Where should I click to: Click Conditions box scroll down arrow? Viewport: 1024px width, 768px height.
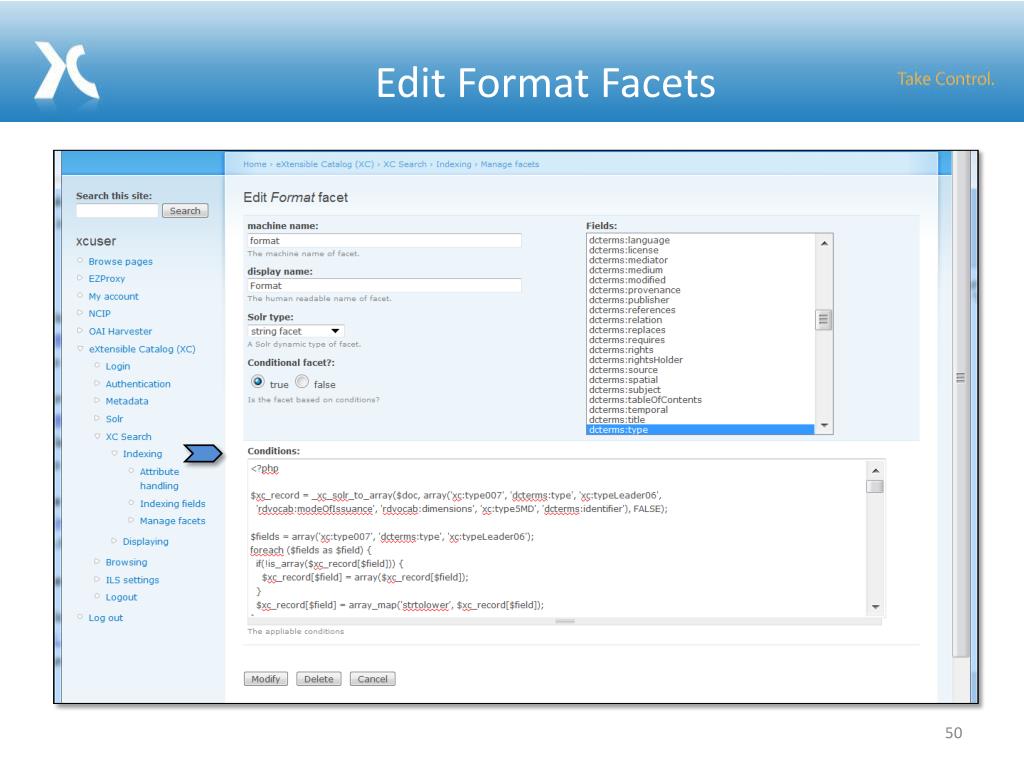tap(875, 607)
